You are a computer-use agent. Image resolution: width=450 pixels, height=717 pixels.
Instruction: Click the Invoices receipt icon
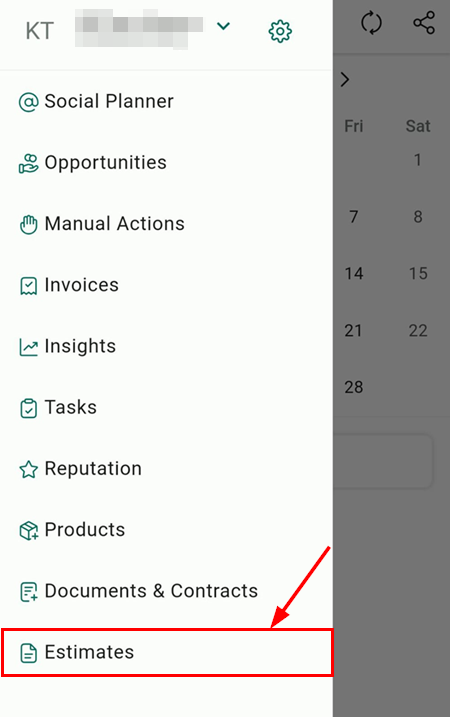28,286
